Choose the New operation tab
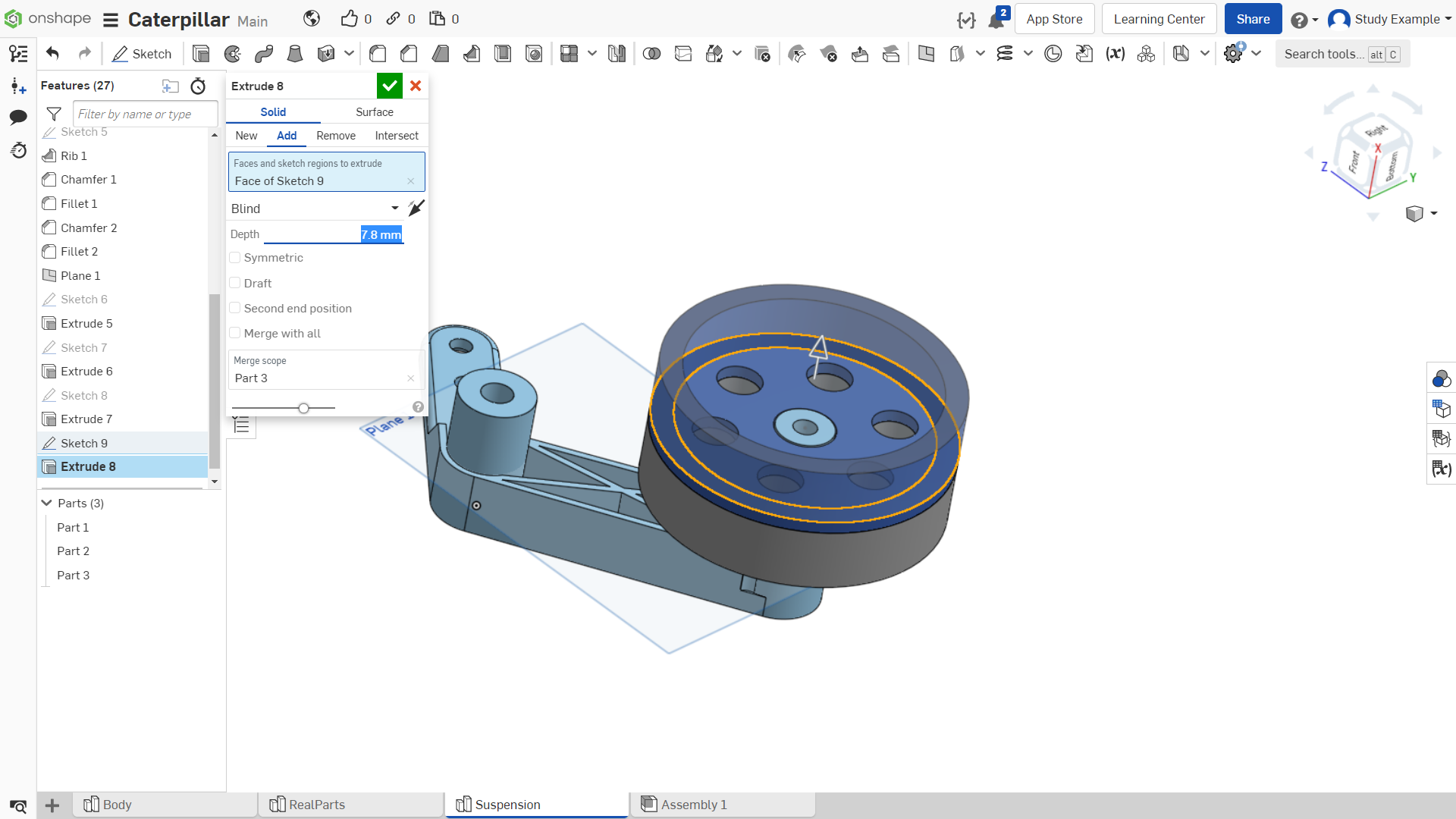The width and height of the screenshot is (1456, 819). [246, 136]
